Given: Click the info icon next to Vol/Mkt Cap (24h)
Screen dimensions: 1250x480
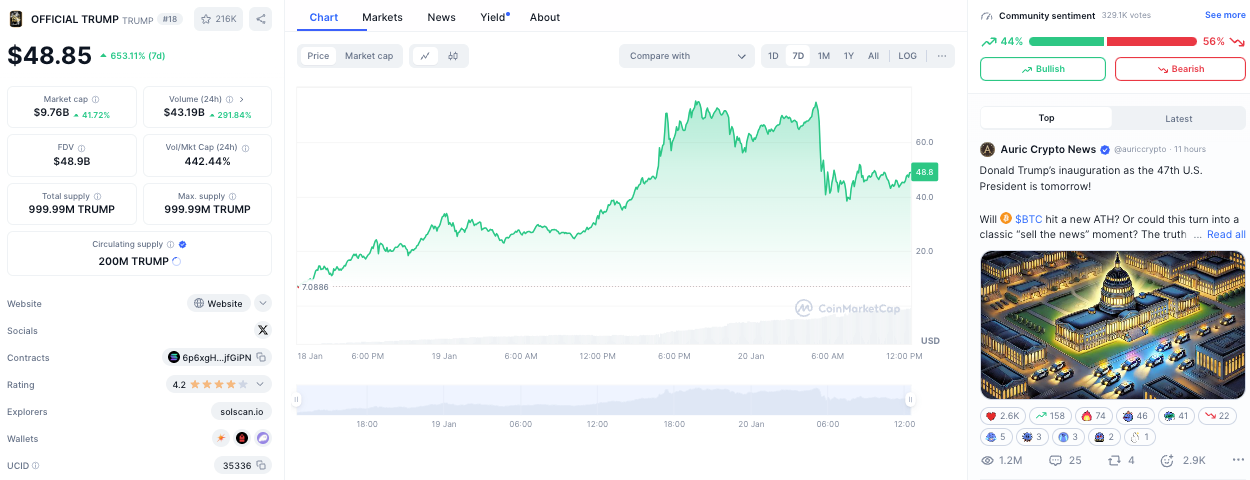Looking at the screenshot, I should [x=246, y=148].
